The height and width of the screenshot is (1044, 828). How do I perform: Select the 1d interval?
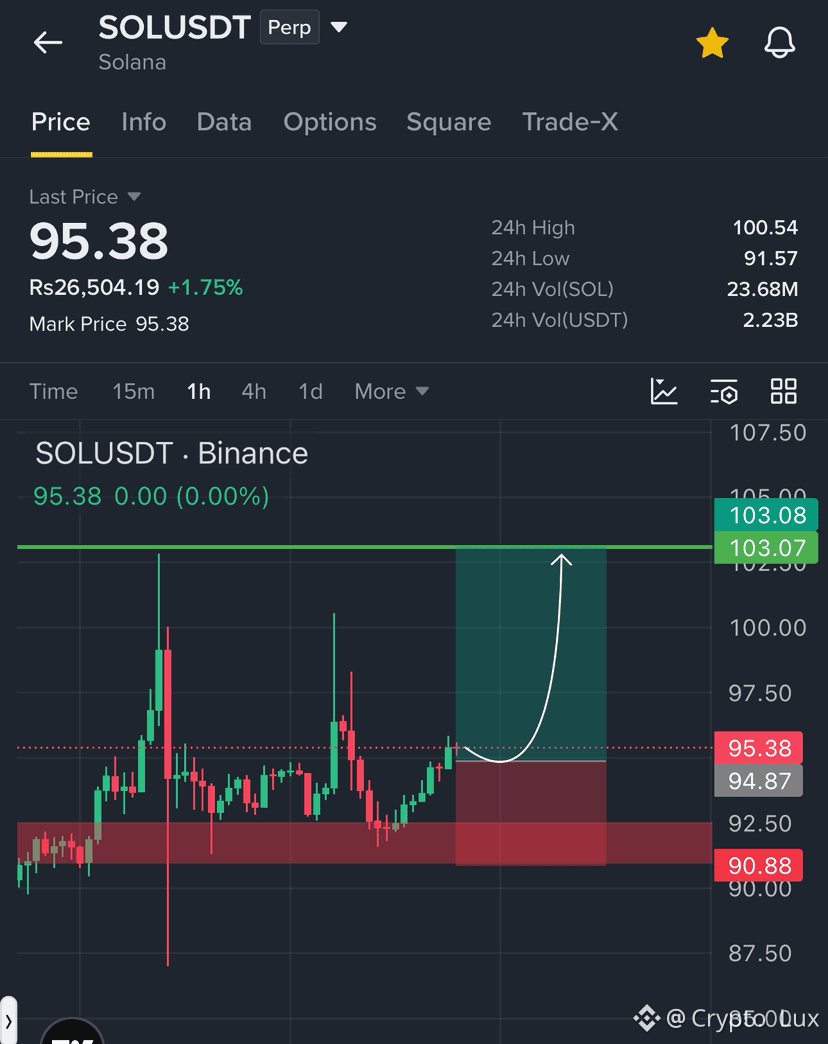point(310,392)
